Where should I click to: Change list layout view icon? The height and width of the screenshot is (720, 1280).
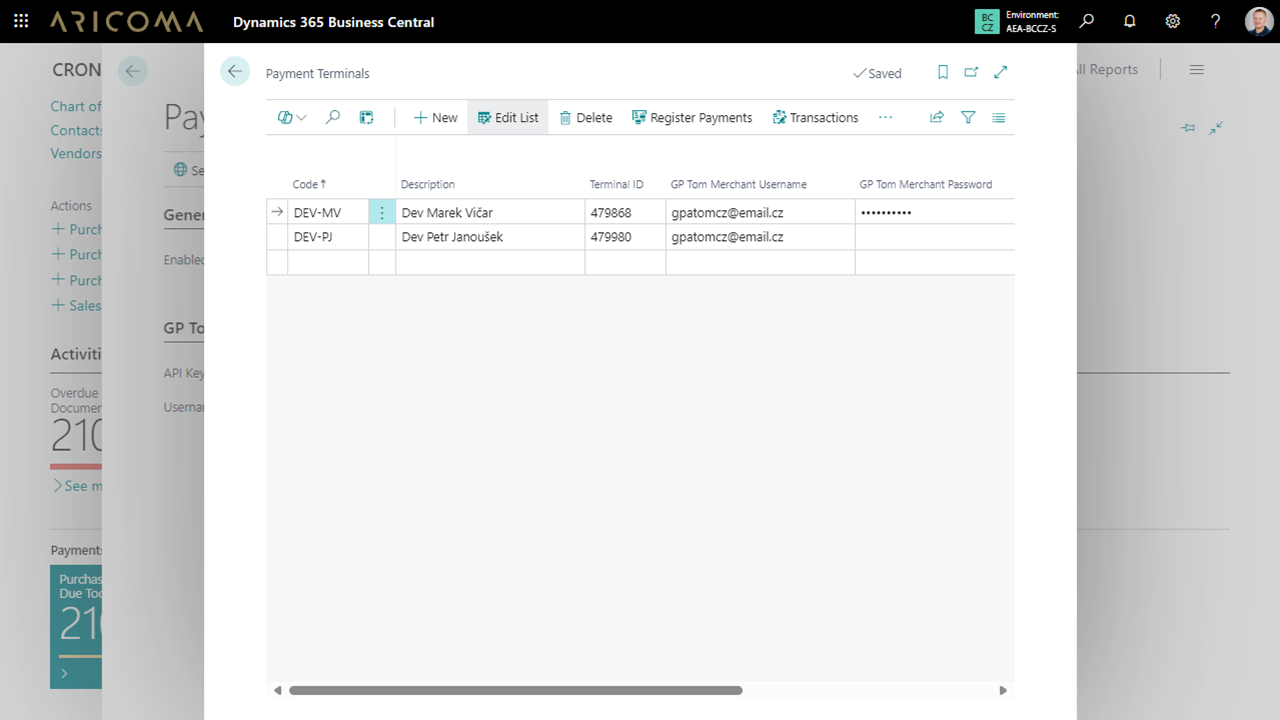[999, 117]
